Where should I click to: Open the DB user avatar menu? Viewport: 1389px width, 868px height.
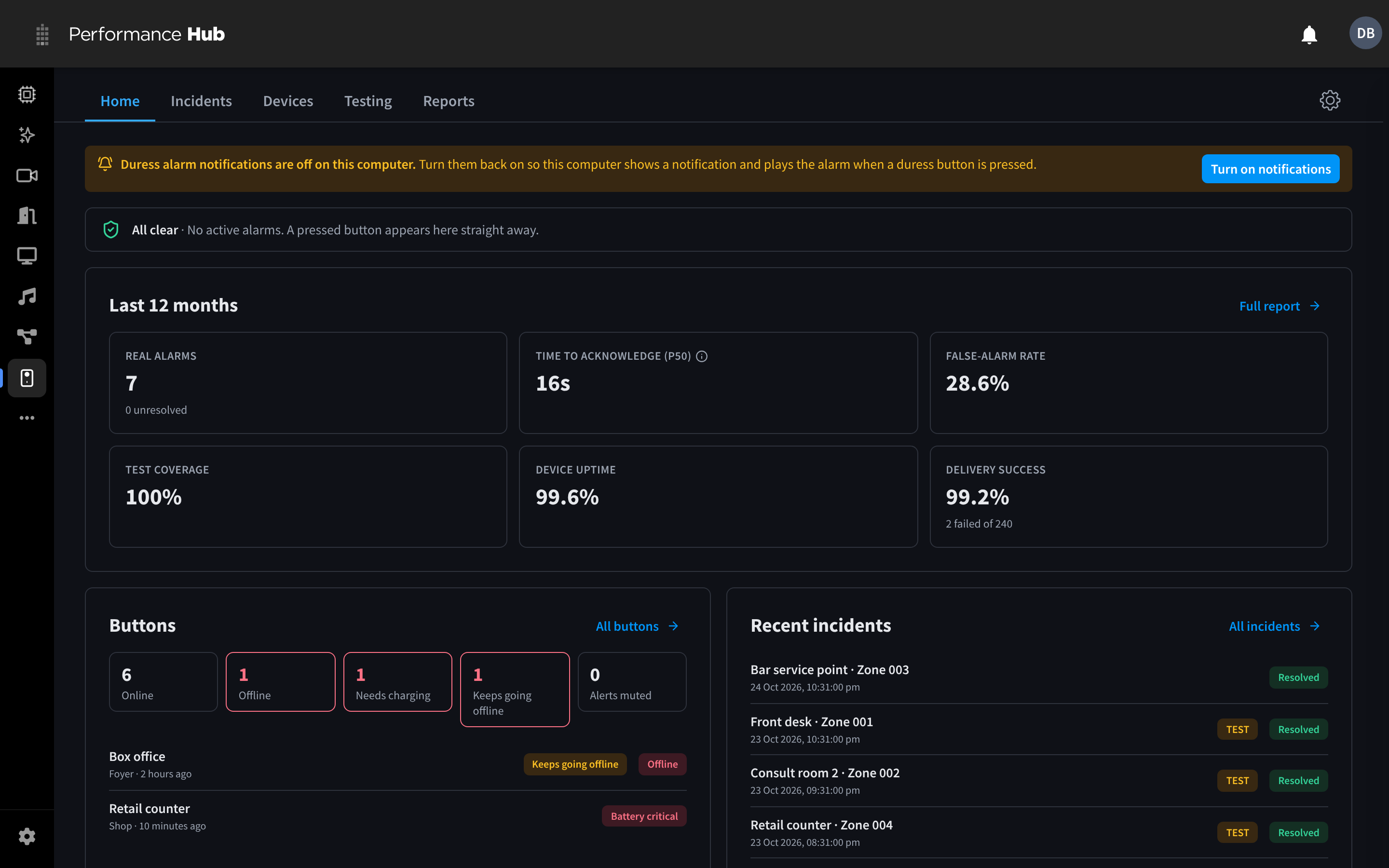pos(1365,33)
